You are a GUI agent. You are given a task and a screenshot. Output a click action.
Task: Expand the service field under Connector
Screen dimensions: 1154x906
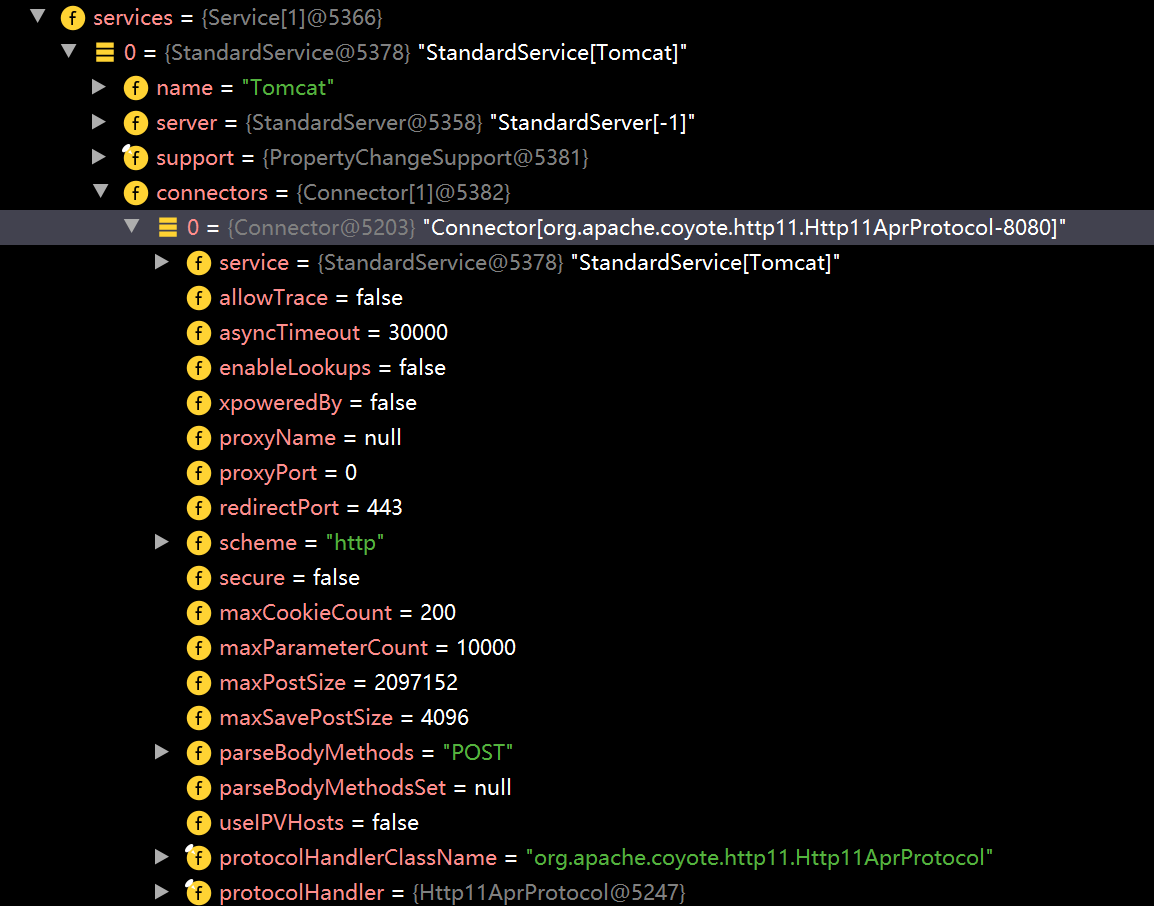pyautogui.click(x=162, y=261)
